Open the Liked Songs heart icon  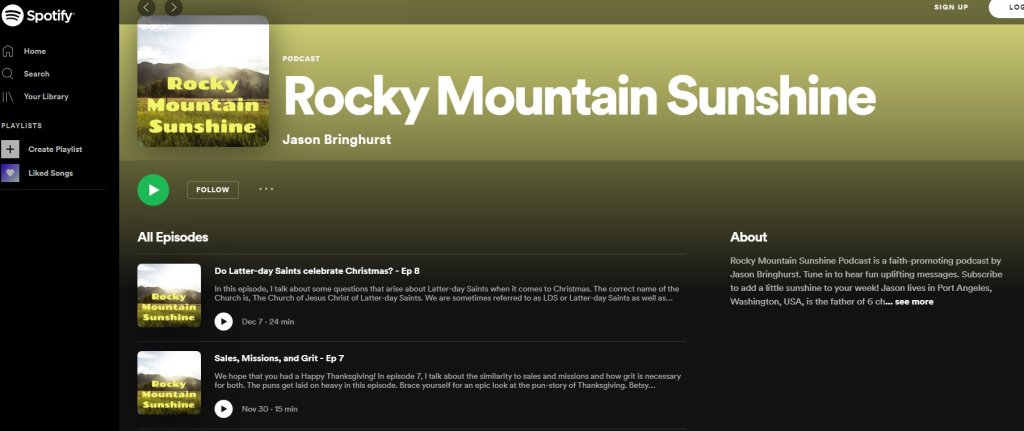[10, 173]
